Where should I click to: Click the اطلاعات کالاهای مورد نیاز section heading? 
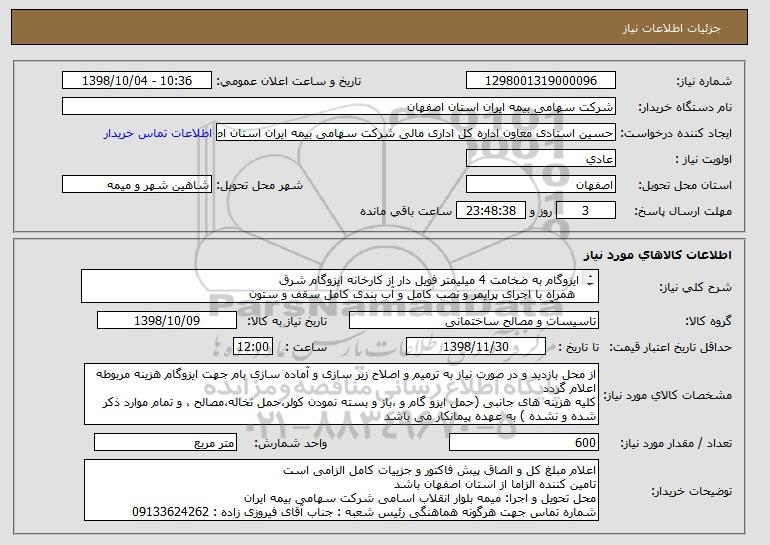click(x=658, y=255)
